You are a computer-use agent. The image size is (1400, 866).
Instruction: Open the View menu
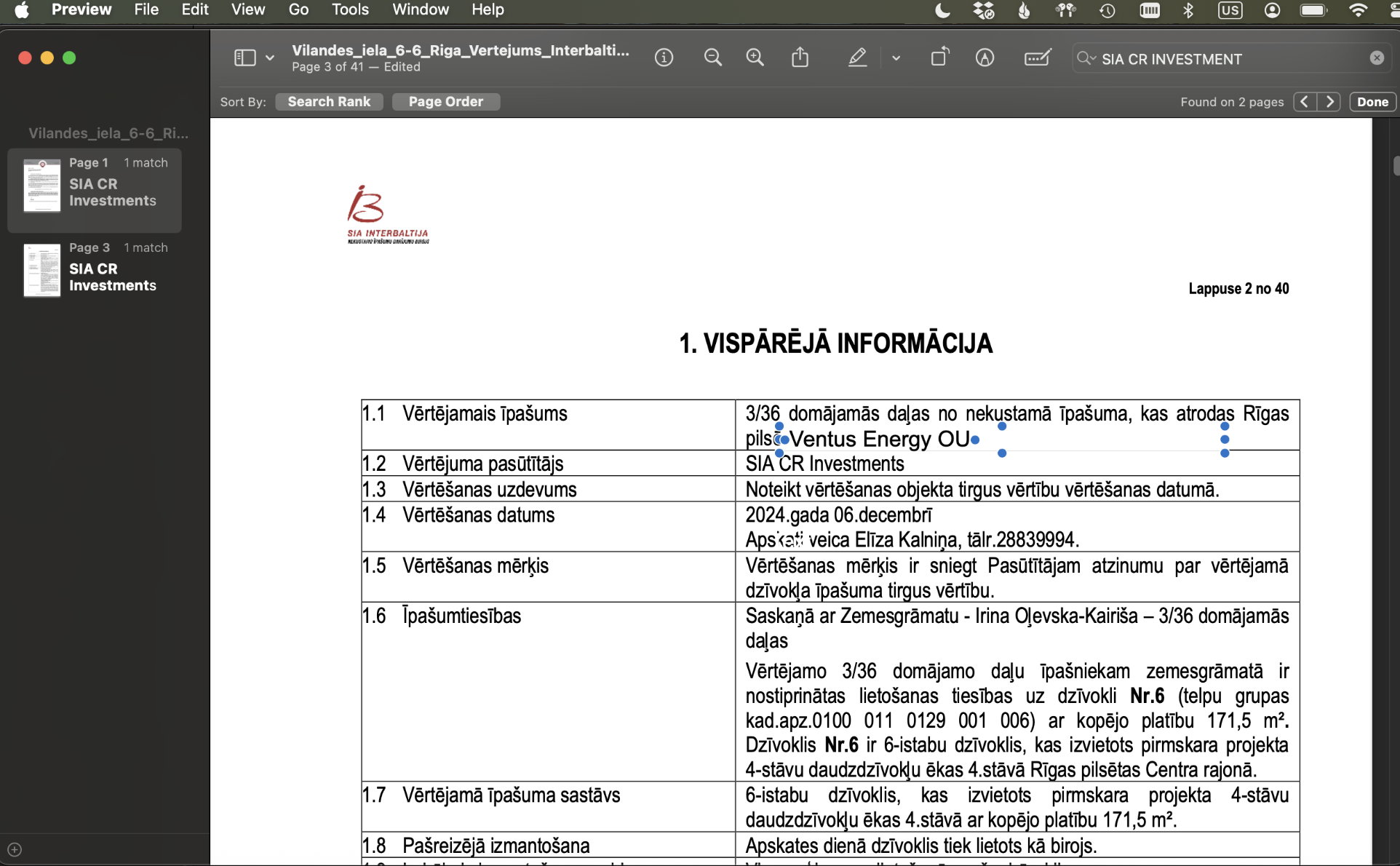pos(247,10)
